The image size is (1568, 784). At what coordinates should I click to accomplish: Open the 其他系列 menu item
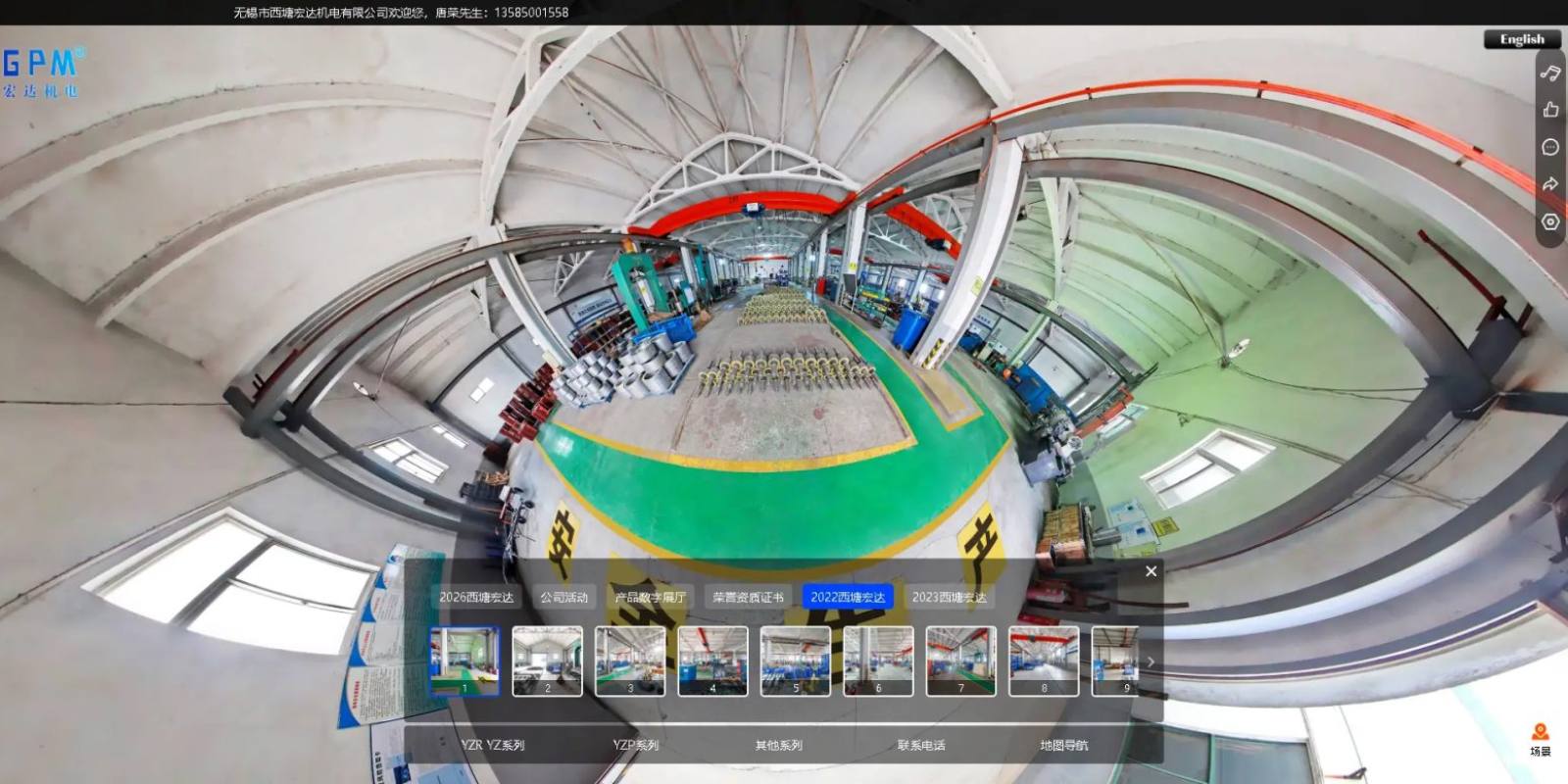tap(779, 745)
